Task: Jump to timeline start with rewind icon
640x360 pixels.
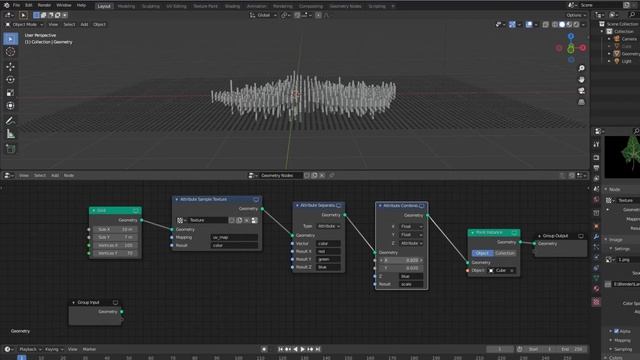Action: [x=280, y=349]
